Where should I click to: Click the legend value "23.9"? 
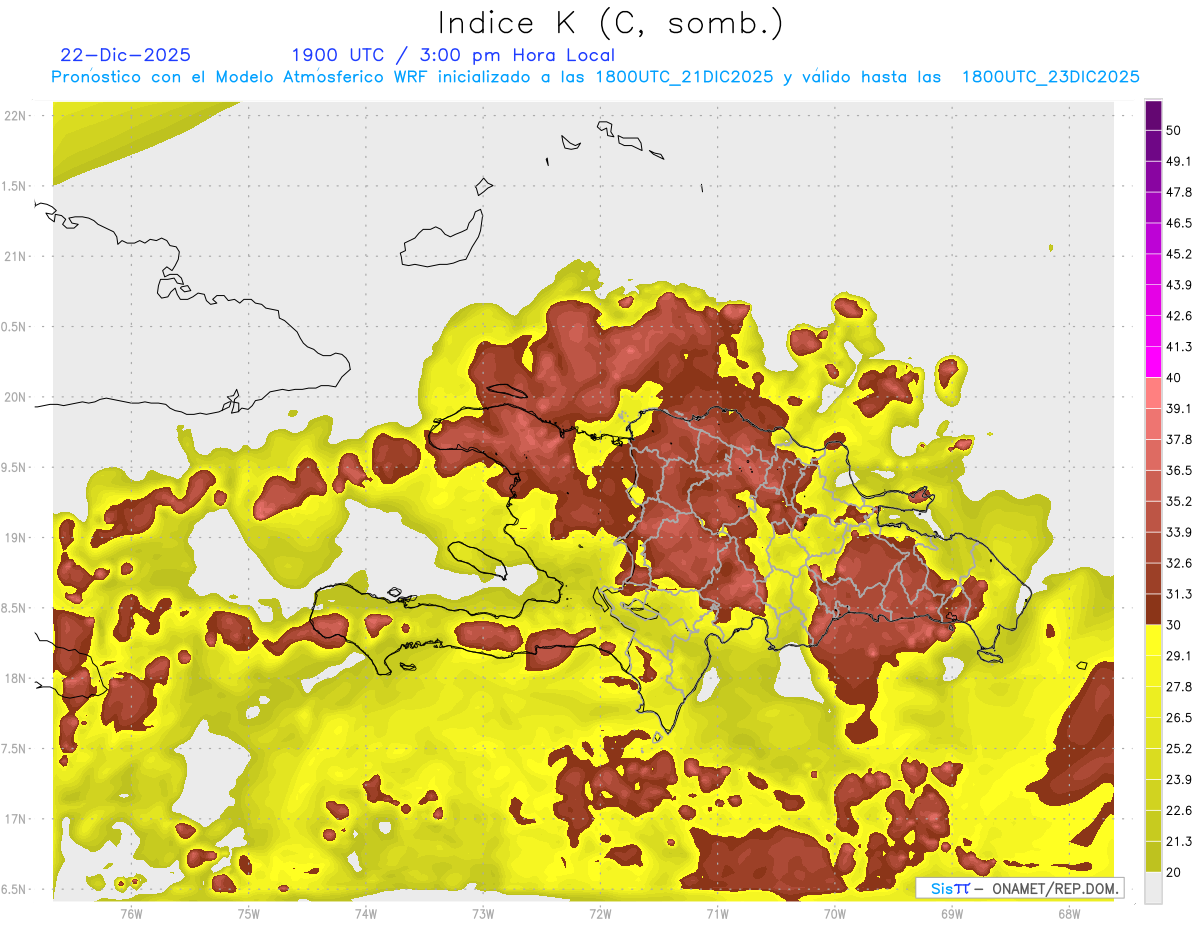[1179, 779]
